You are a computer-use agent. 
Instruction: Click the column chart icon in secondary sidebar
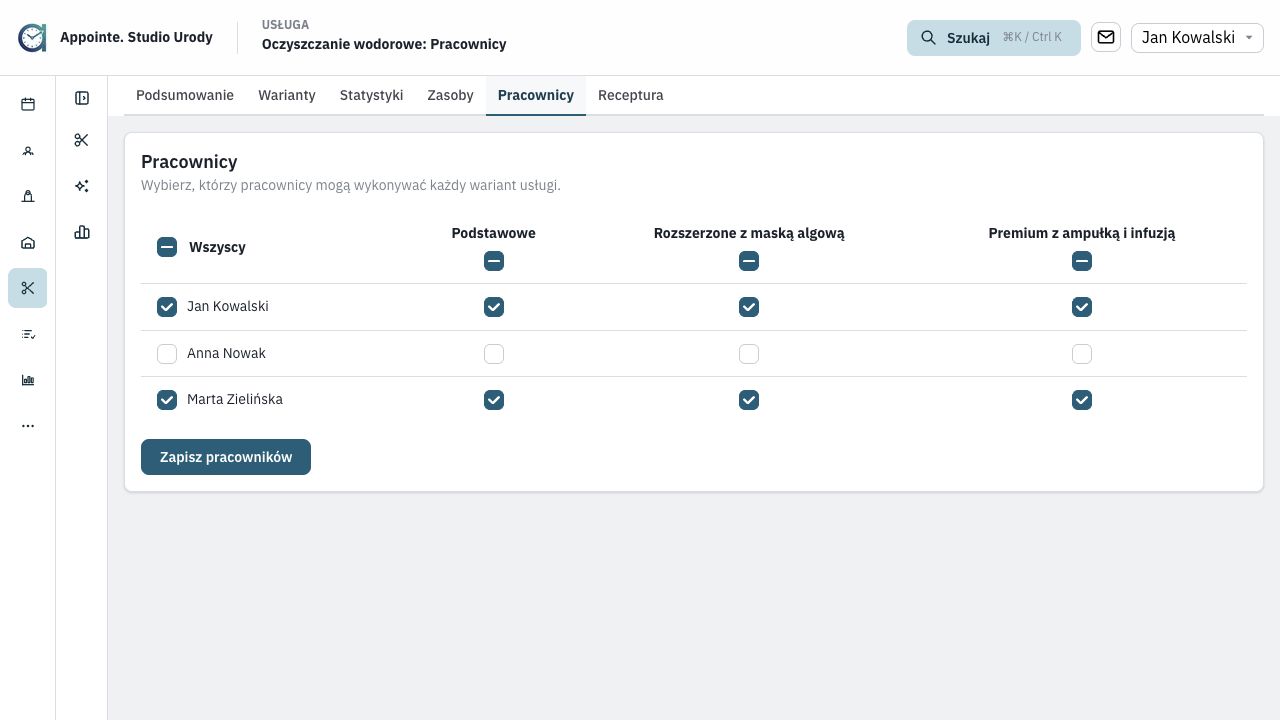pos(82,232)
